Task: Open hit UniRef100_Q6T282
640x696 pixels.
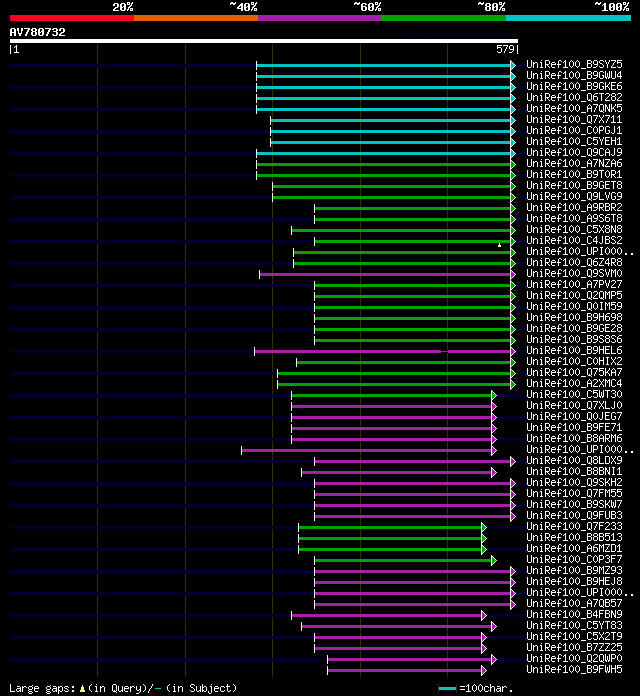Action: (574, 97)
